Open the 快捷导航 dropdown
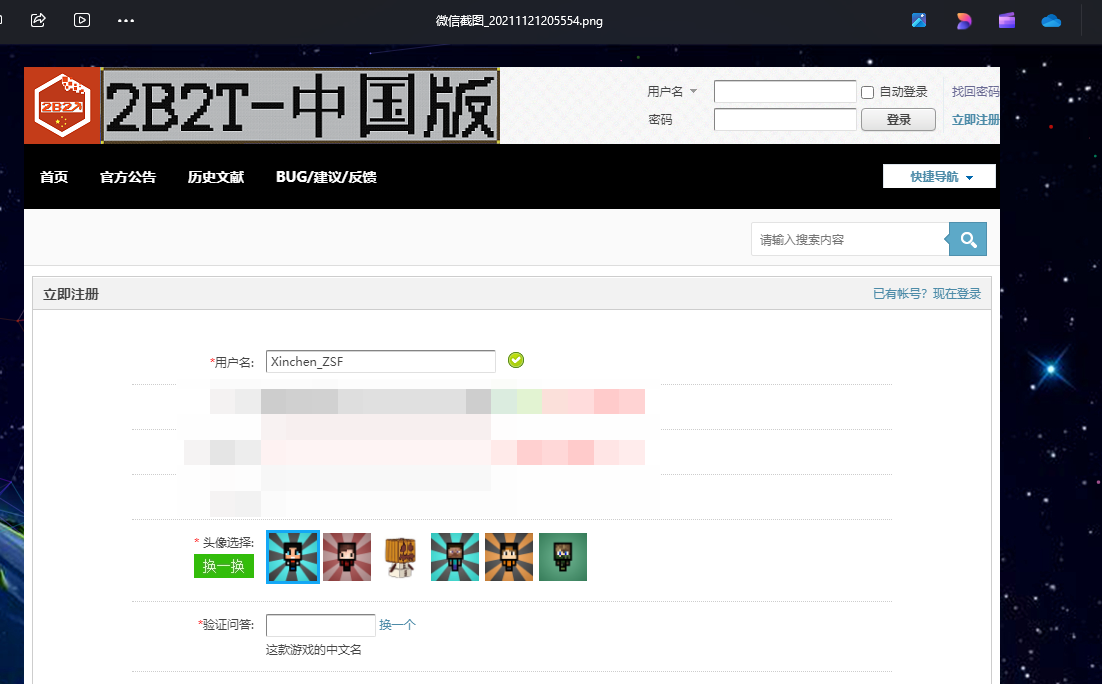Viewport: 1102px width, 684px height. click(x=939, y=176)
